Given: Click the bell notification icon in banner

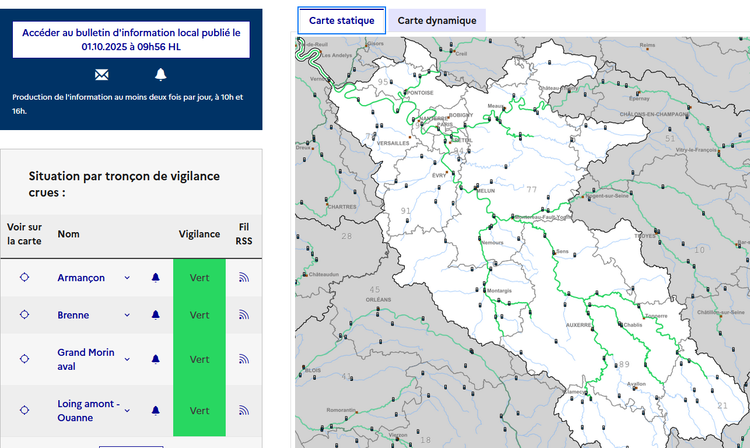Looking at the screenshot, I should [160, 75].
